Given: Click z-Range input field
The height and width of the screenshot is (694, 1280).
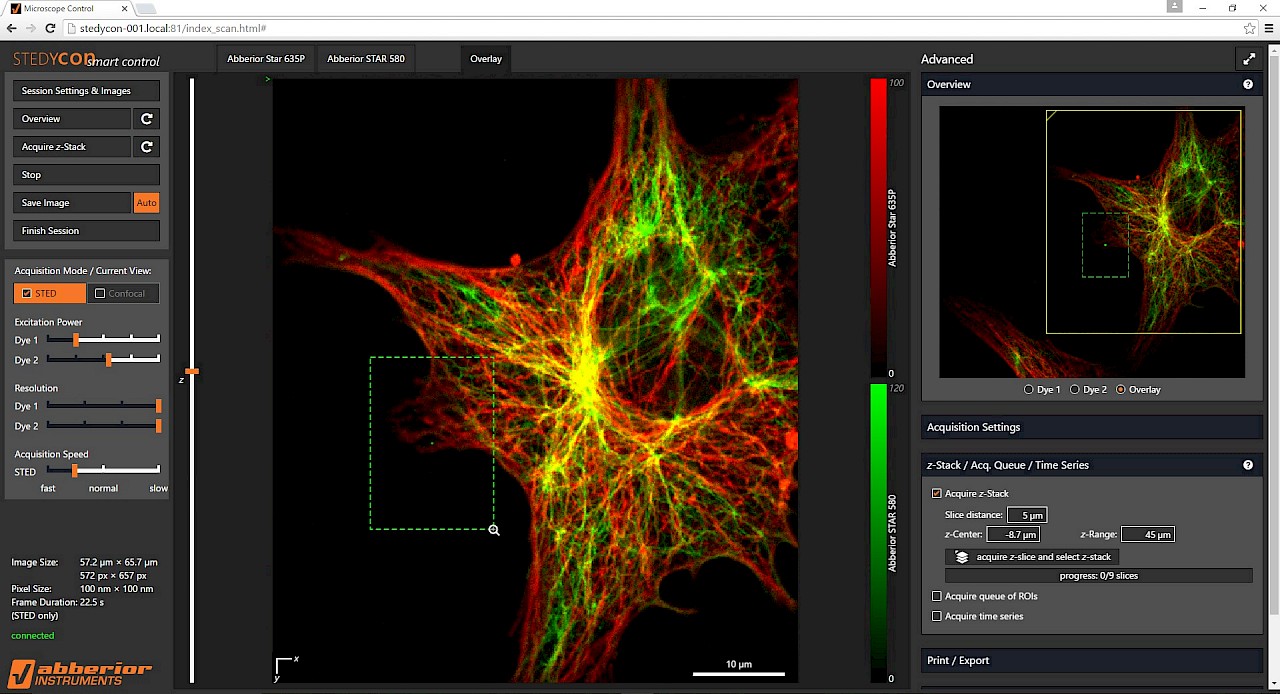Looking at the screenshot, I should point(1147,535).
